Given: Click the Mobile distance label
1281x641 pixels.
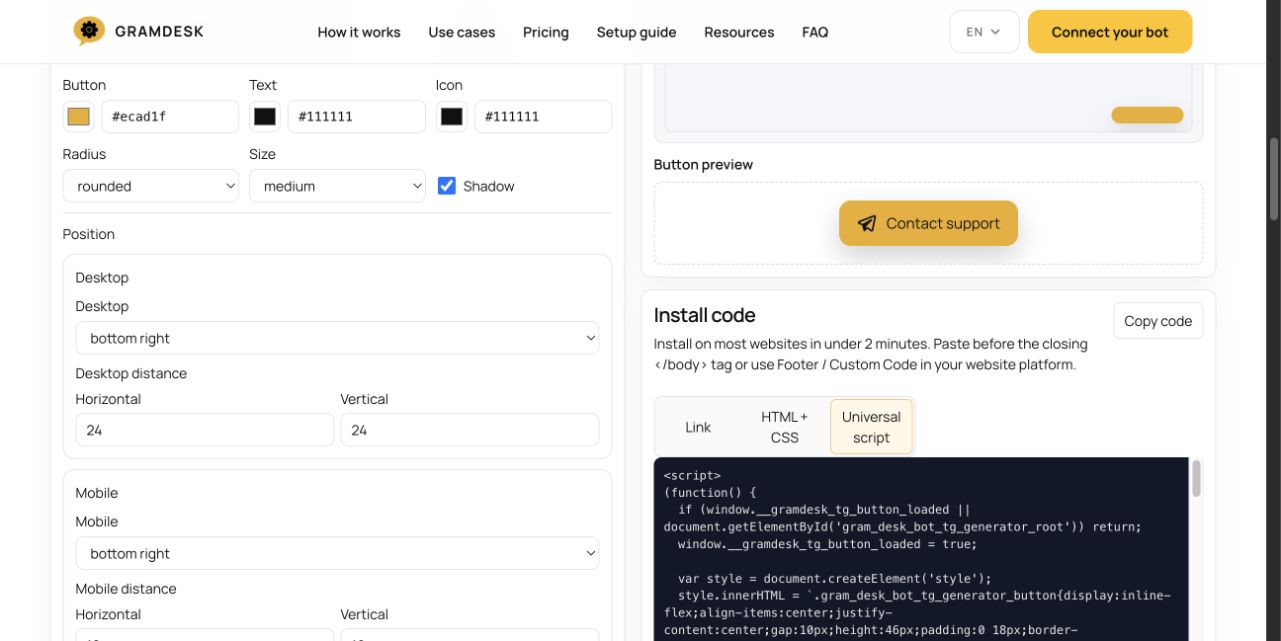Looking at the screenshot, I should [126, 588].
